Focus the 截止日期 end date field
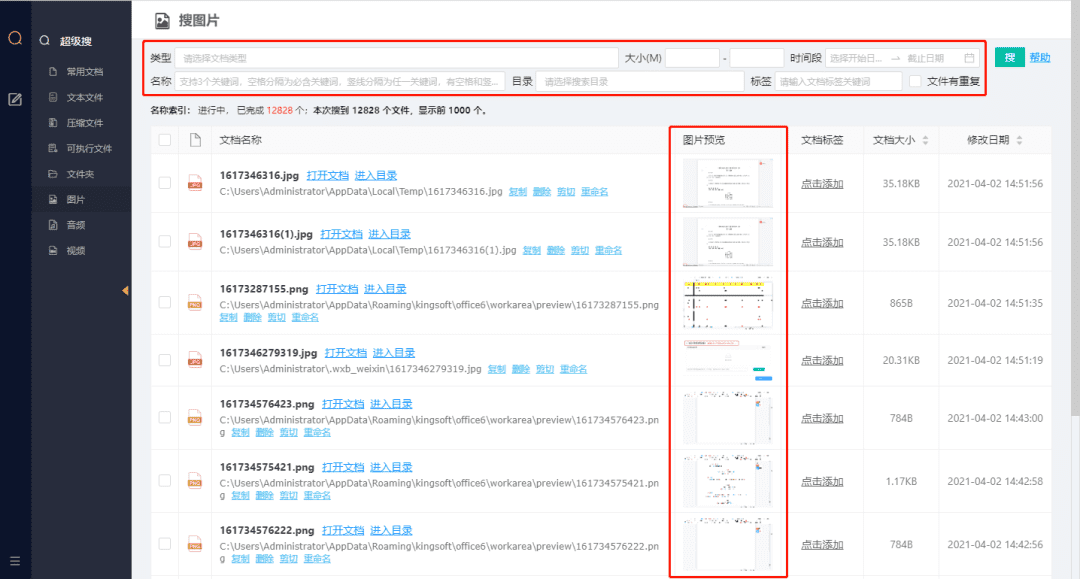This screenshot has height=579, width=1080. tap(925, 58)
